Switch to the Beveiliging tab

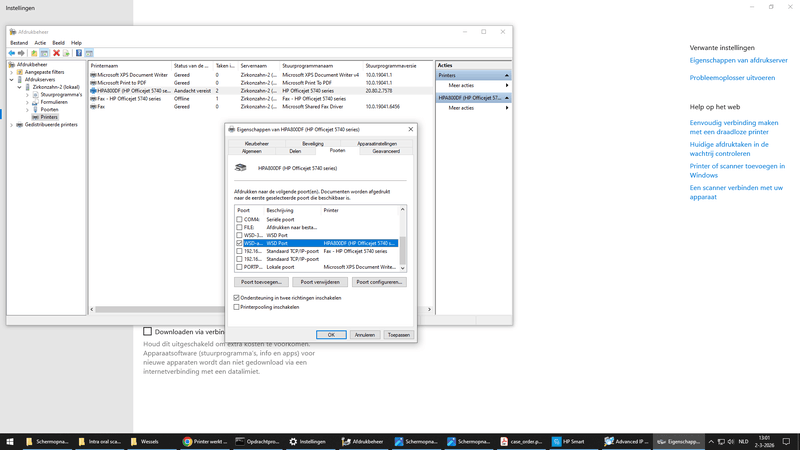(x=313, y=143)
